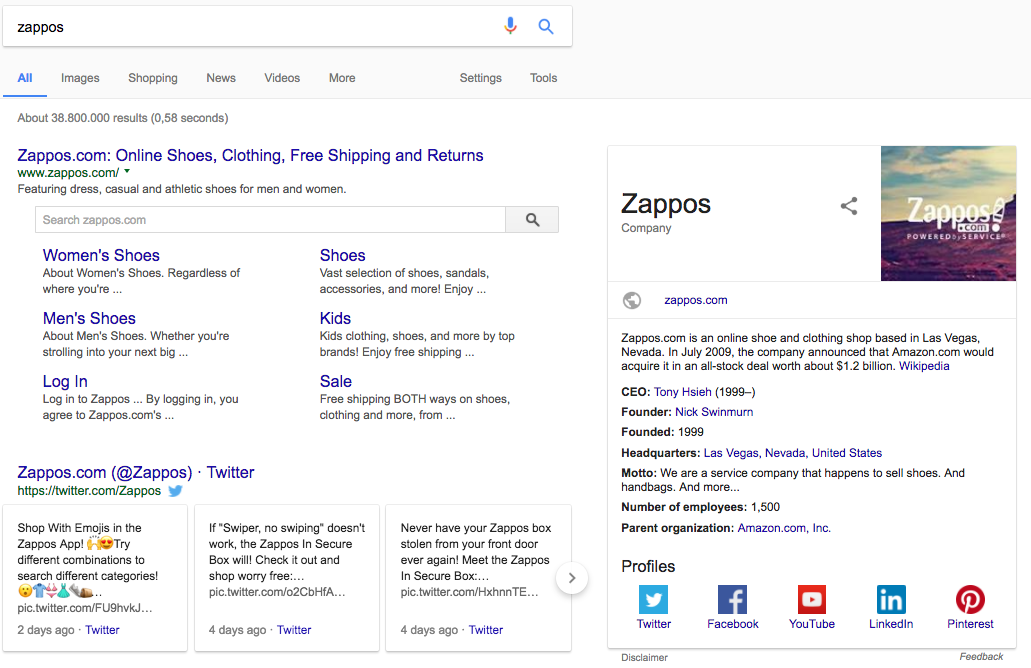Open the Pinterest profile icon
The image size is (1031, 668).
click(x=970, y=599)
